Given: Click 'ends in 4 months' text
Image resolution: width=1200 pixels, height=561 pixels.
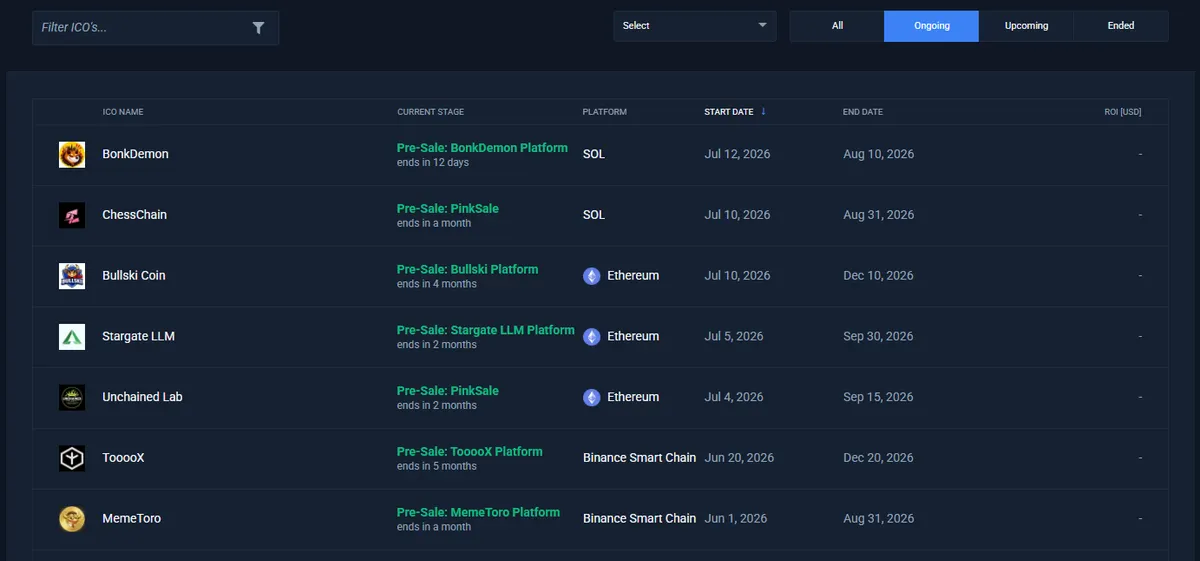Looking at the screenshot, I should 437,284.
